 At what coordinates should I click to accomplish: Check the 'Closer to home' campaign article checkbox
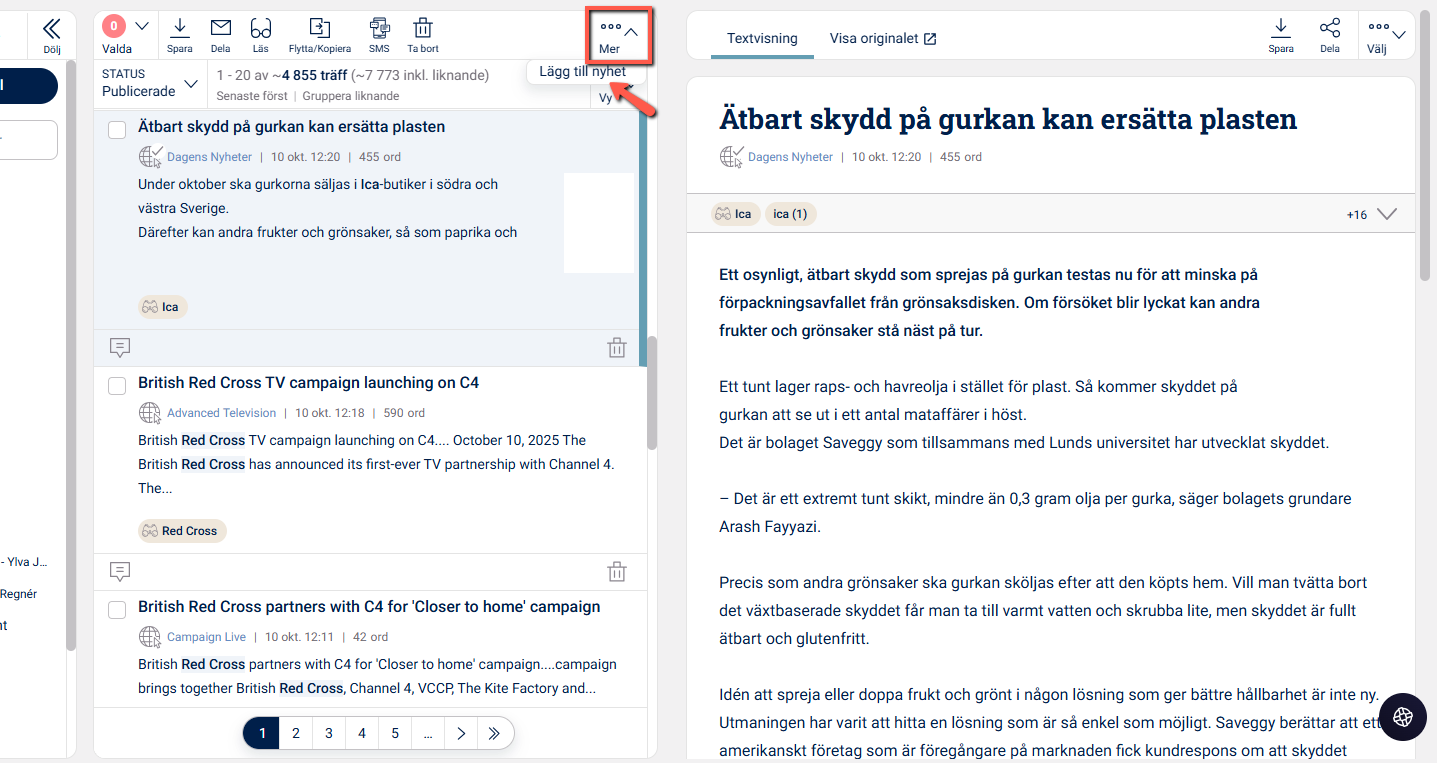coord(117,609)
